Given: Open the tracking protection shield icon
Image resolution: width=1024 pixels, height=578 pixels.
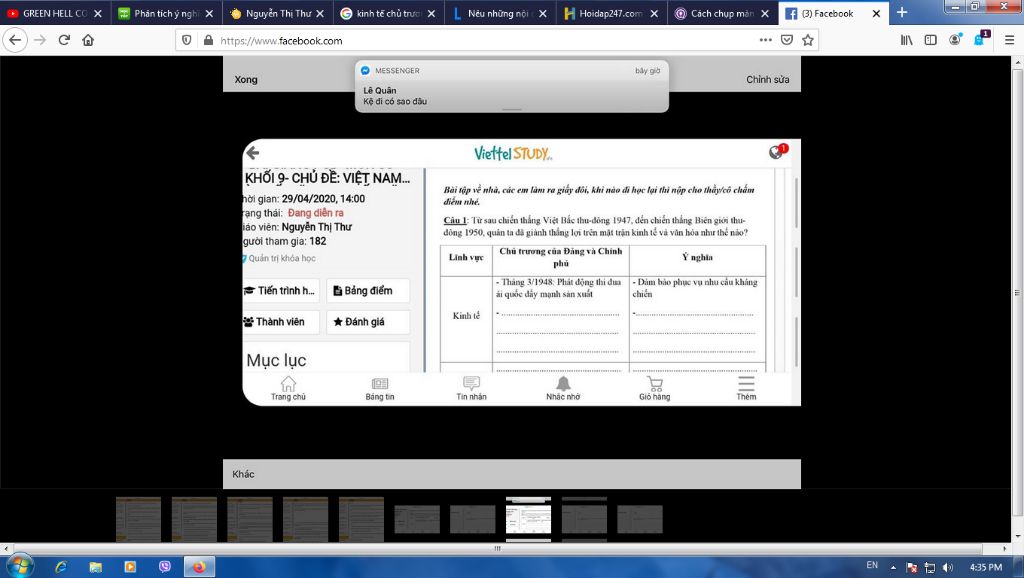Looking at the screenshot, I should (x=187, y=40).
